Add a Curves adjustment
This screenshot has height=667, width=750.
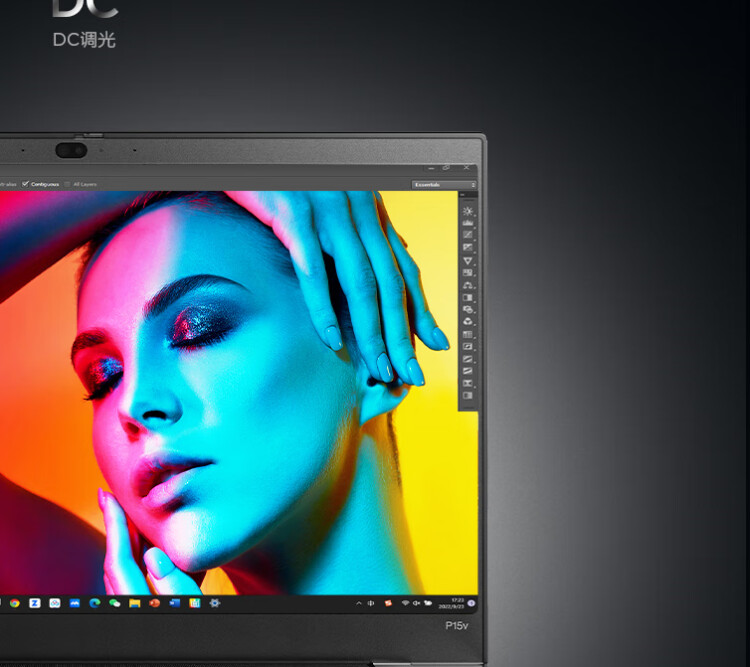click(x=468, y=235)
